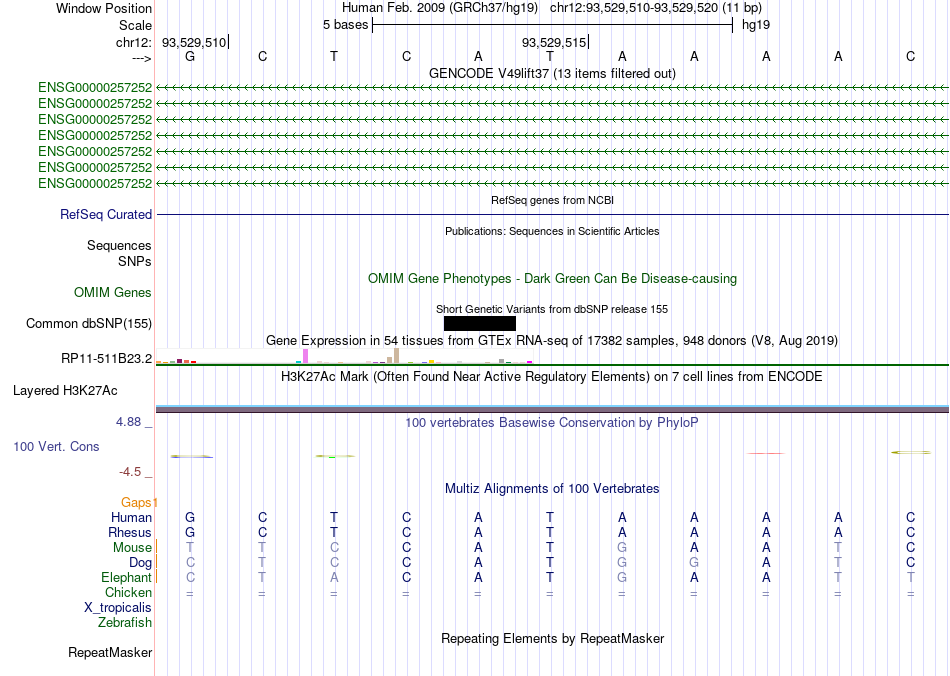The width and height of the screenshot is (950, 676).
Task: Click the ---> strand direction arrow
Action: click(142, 58)
